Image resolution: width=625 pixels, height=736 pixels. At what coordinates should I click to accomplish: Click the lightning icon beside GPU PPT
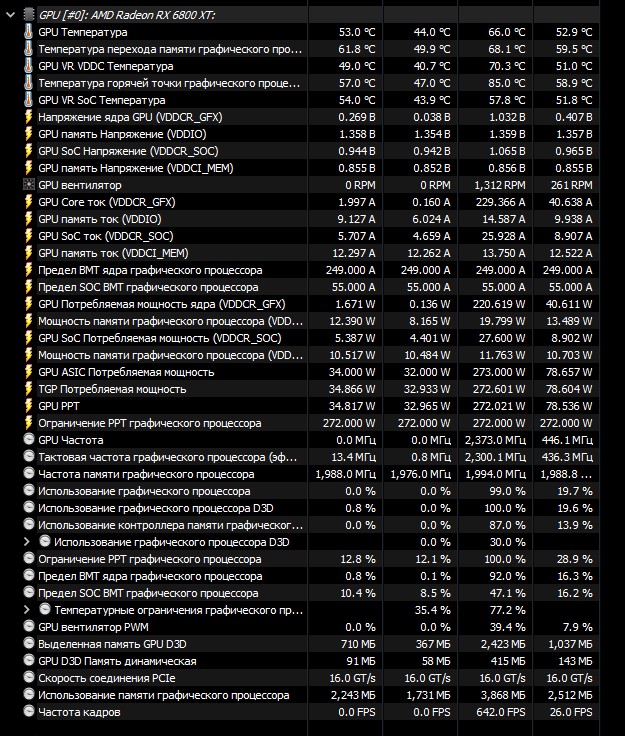click(29, 406)
